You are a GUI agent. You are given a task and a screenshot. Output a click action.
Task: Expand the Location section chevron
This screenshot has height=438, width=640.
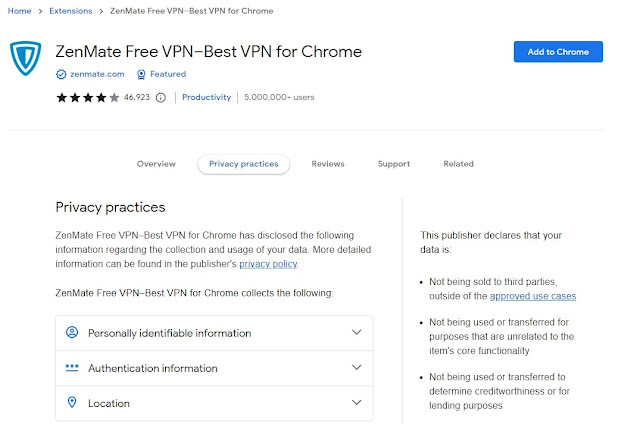[357, 403]
